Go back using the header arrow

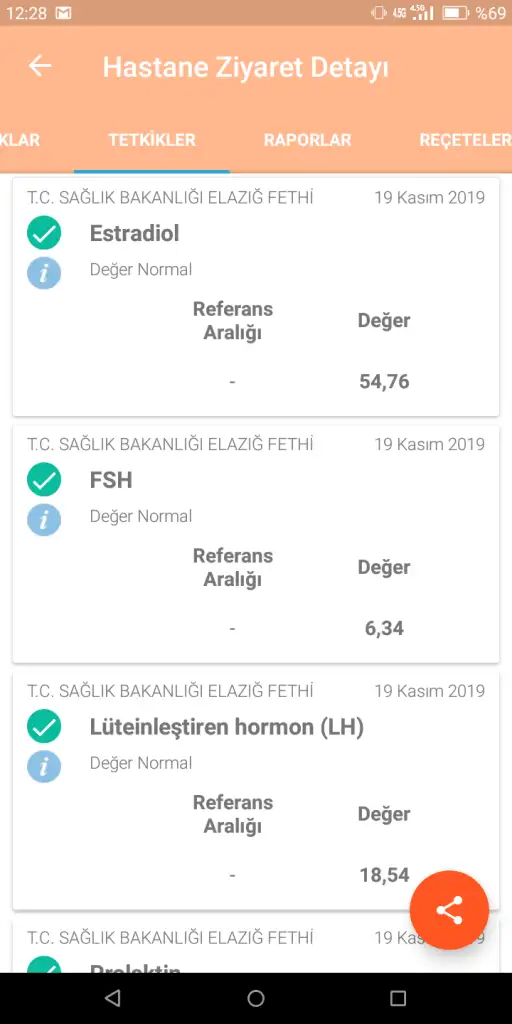click(40, 66)
